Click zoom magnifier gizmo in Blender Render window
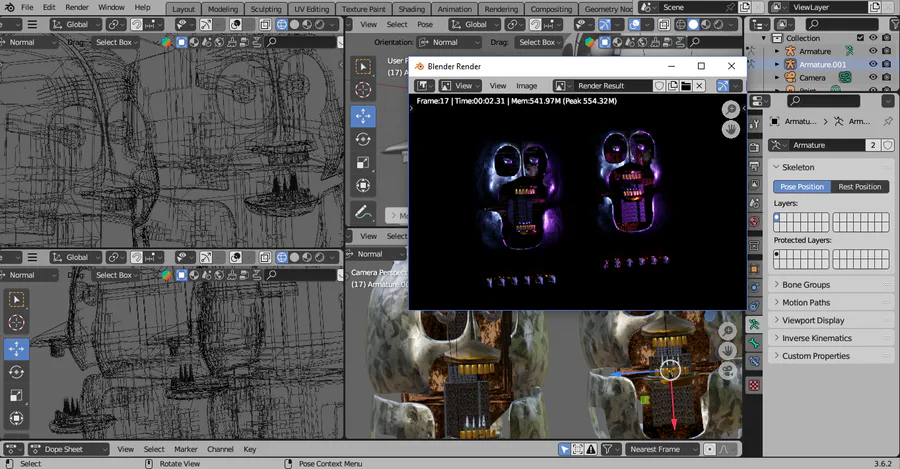 [x=731, y=109]
